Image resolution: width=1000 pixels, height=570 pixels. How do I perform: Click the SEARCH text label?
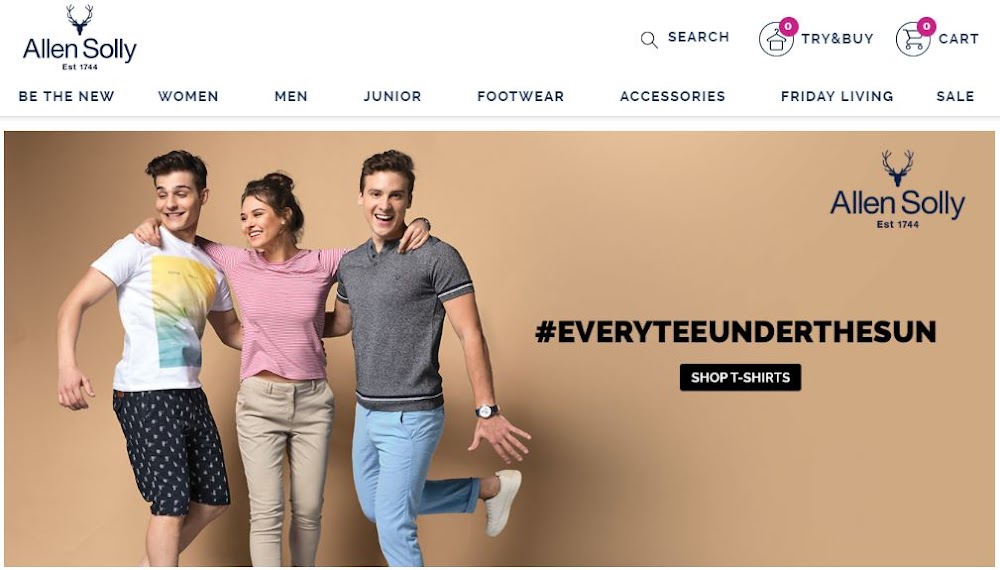coord(698,37)
